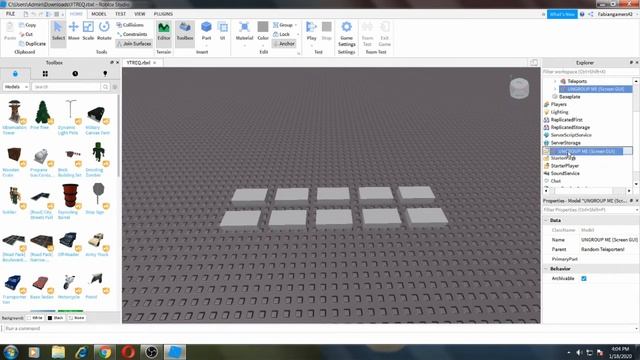Click the Filter Properties field
This screenshot has width=640, height=360.
point(590,210)
